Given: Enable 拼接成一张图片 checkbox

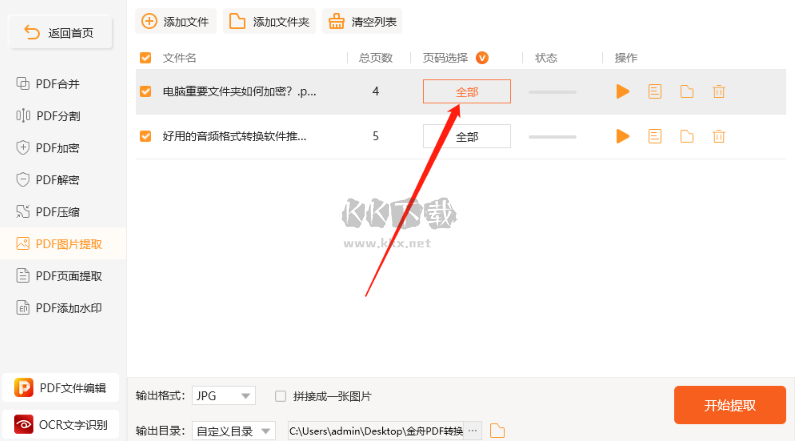Looking at the screenshot, I should (280, 396).
